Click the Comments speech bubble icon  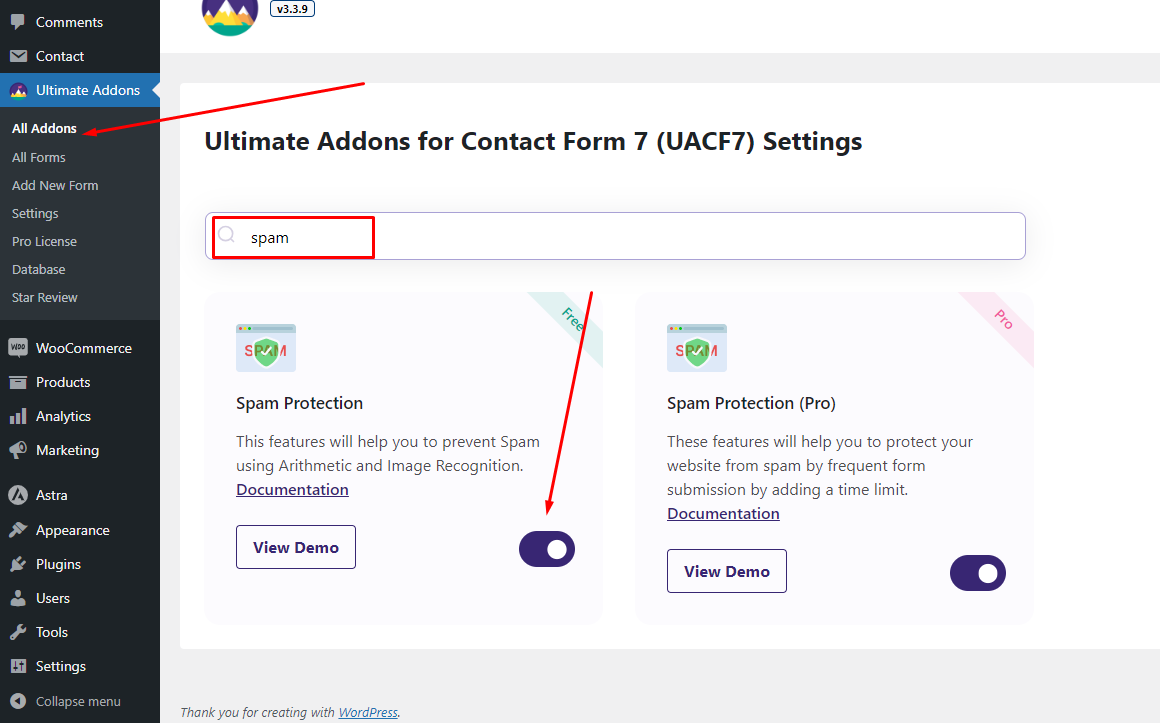[18, 22]
